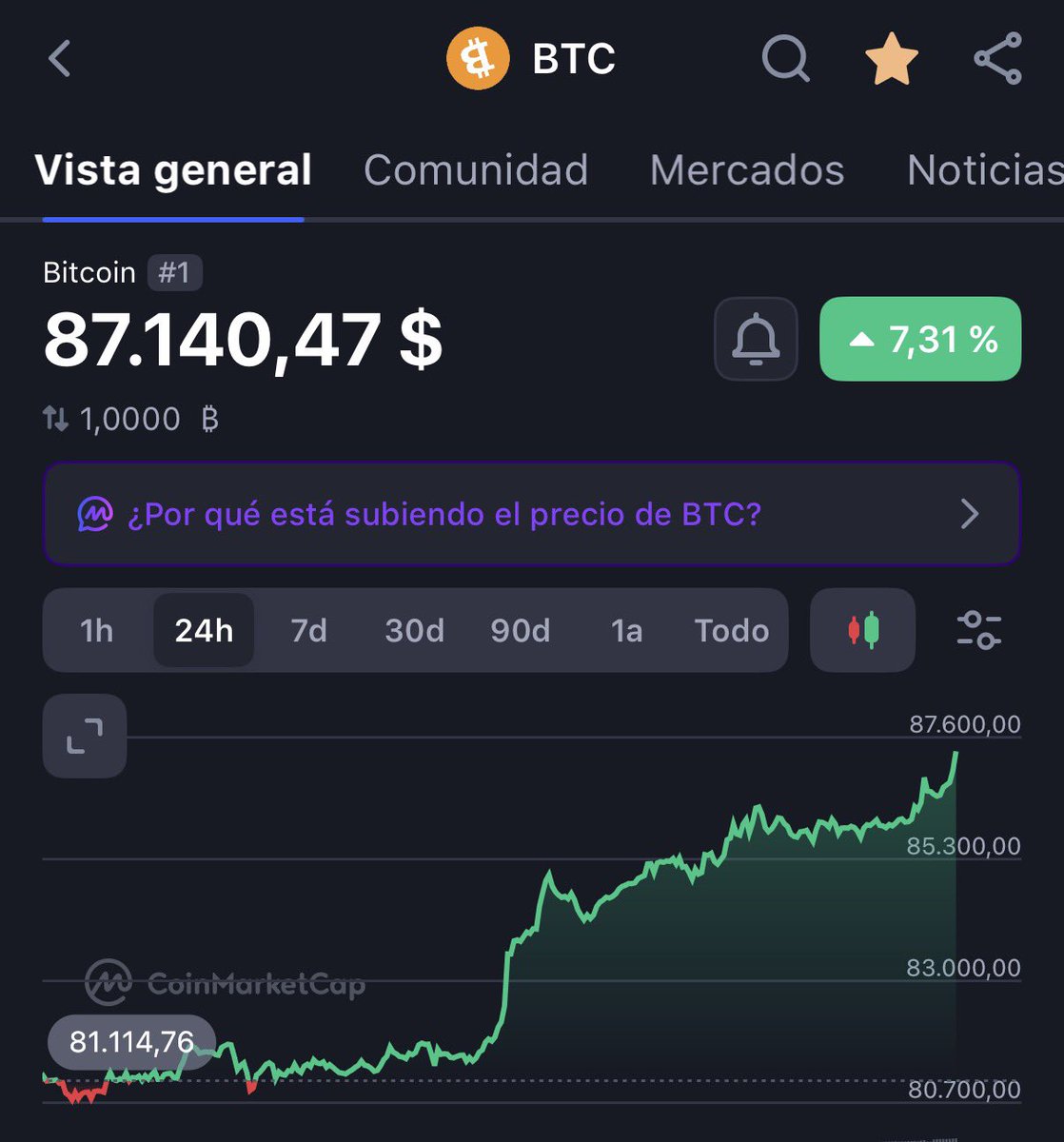Tap the orange Bitcoin logo icon

(x=479, y=59)
